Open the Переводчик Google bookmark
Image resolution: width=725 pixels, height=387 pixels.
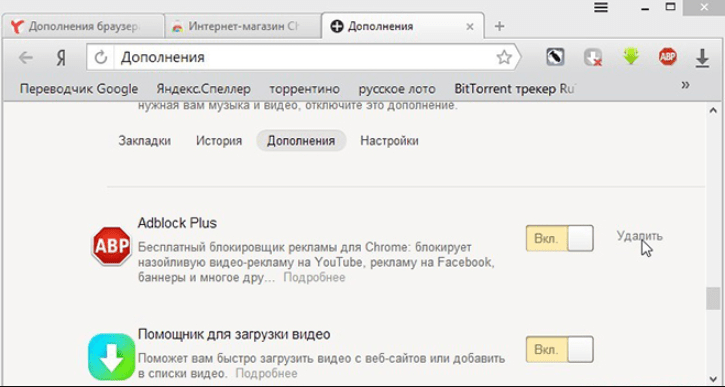[79, 88]
